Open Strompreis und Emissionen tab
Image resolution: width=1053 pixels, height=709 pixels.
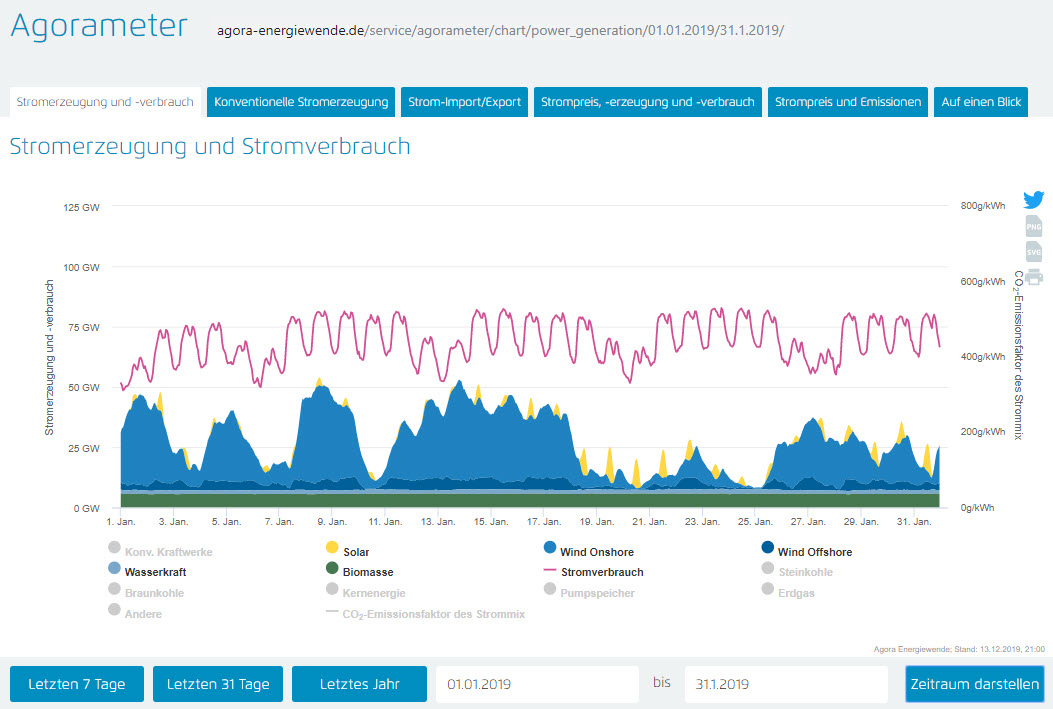(x=848, y=102)
